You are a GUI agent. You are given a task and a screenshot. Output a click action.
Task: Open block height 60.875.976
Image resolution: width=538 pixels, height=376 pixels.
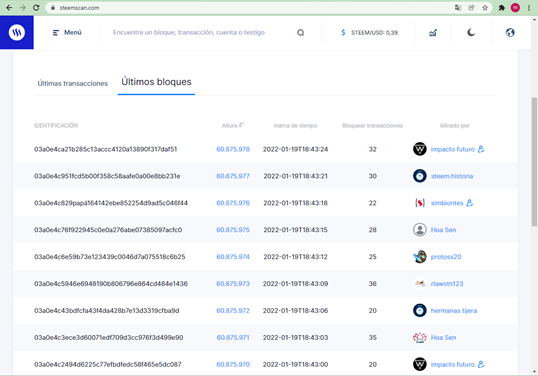tap(233, 203)
